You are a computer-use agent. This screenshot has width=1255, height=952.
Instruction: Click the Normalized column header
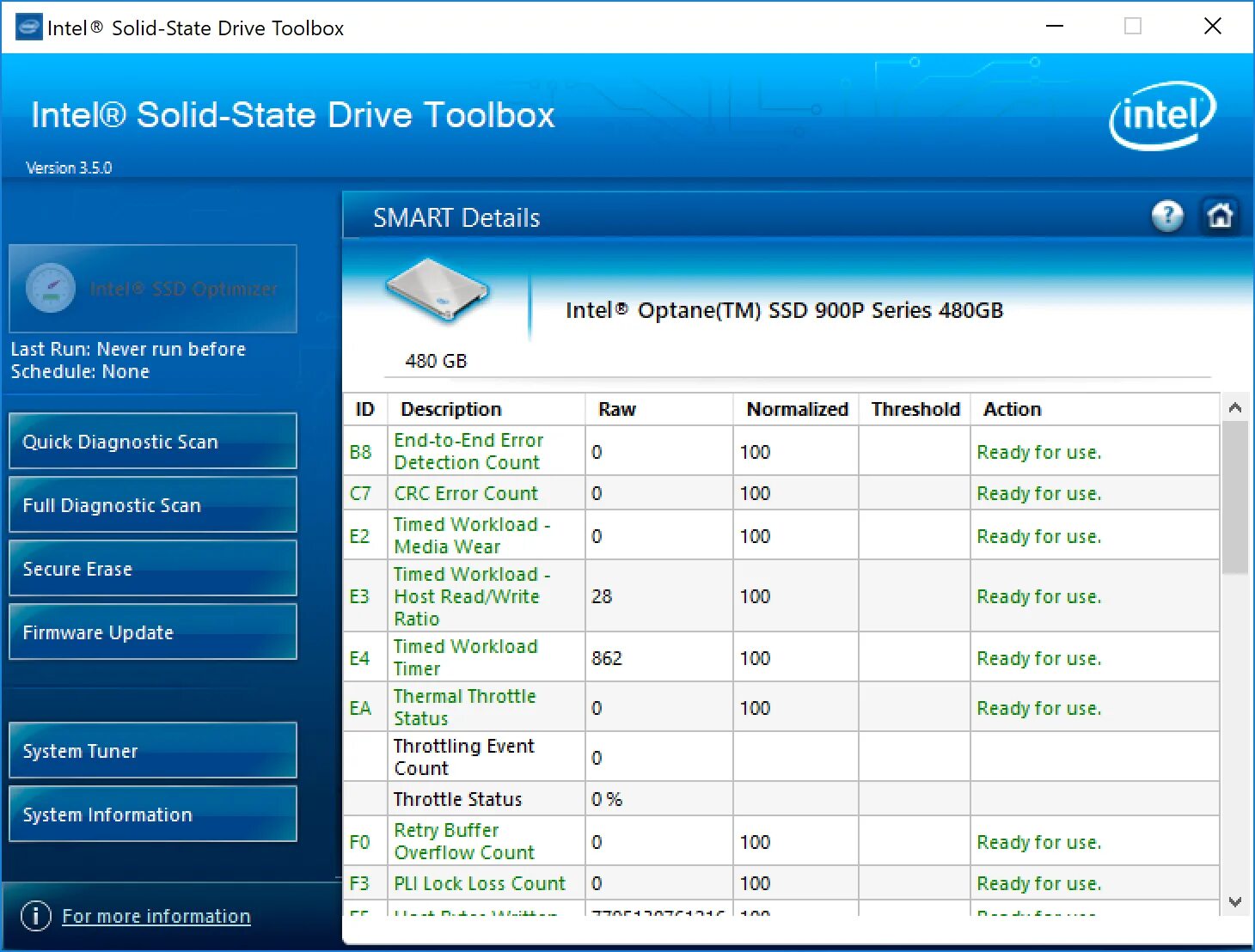point(797,409)
